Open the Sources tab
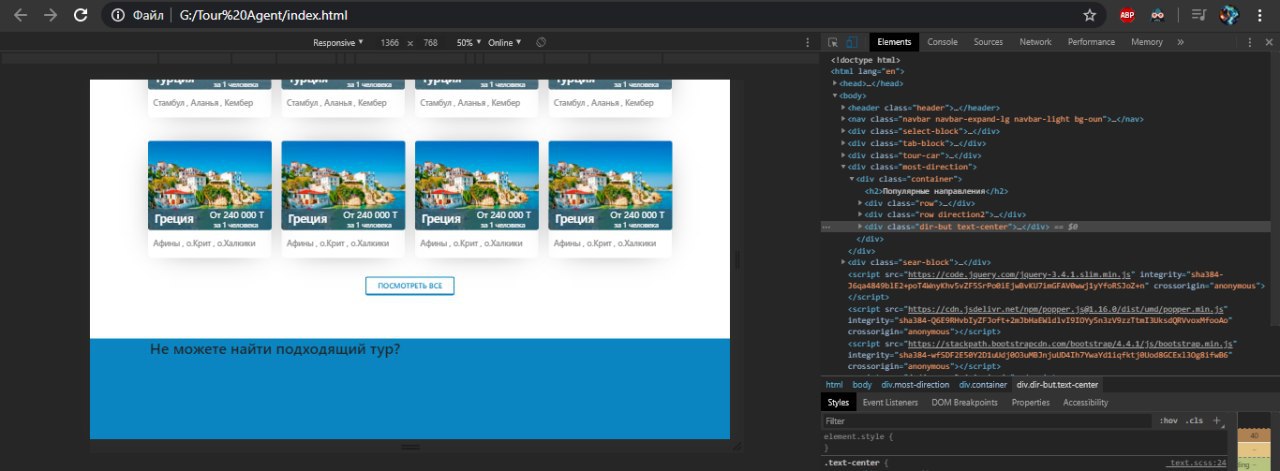1280x471 pixels. pos(988,42)
